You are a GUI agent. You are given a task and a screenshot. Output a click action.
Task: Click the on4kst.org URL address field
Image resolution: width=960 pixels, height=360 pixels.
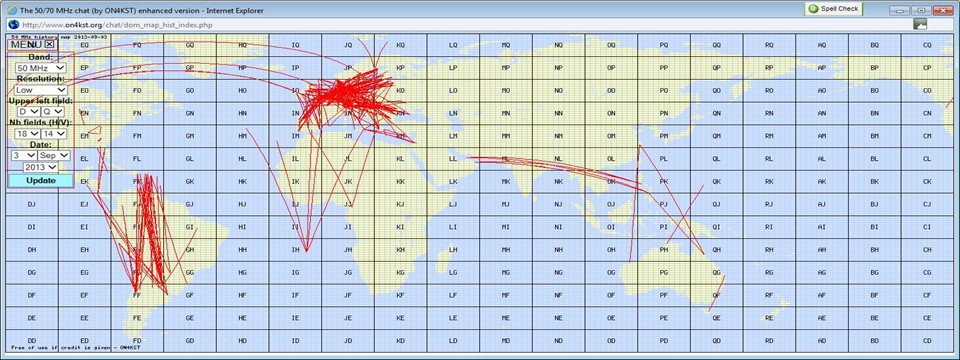466,24
